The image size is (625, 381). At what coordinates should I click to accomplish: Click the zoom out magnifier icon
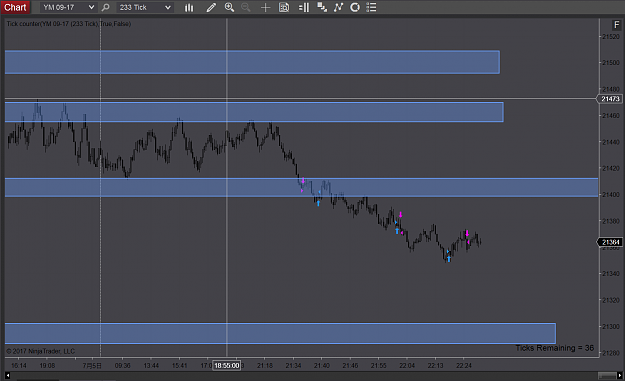click(246, 7)
